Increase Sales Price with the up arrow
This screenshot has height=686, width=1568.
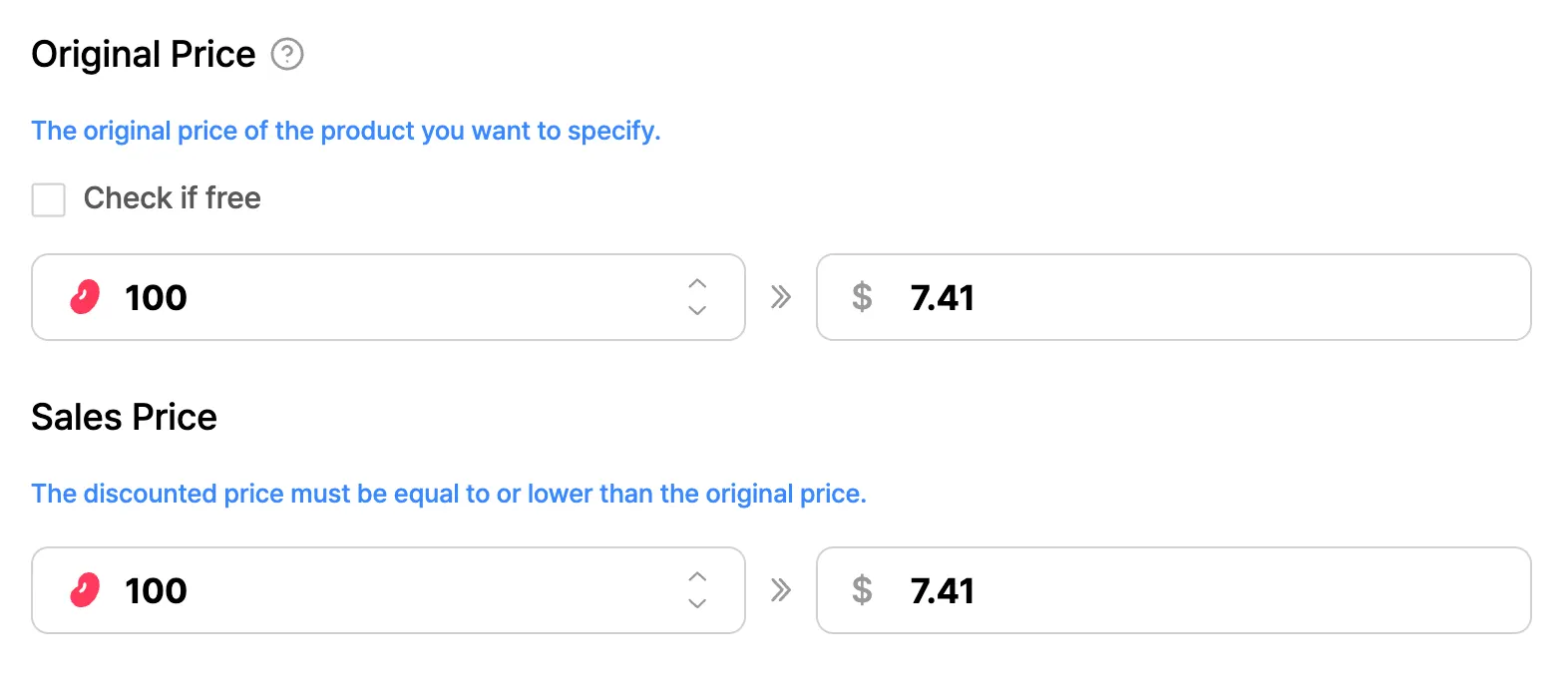point(697,577)
